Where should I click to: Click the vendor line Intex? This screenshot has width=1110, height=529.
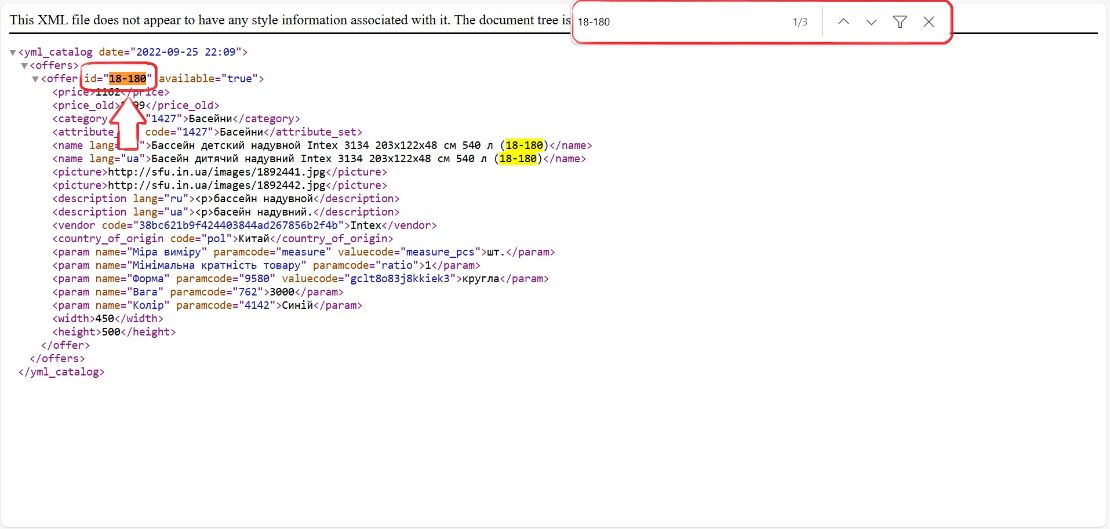(x=244, y=225)
